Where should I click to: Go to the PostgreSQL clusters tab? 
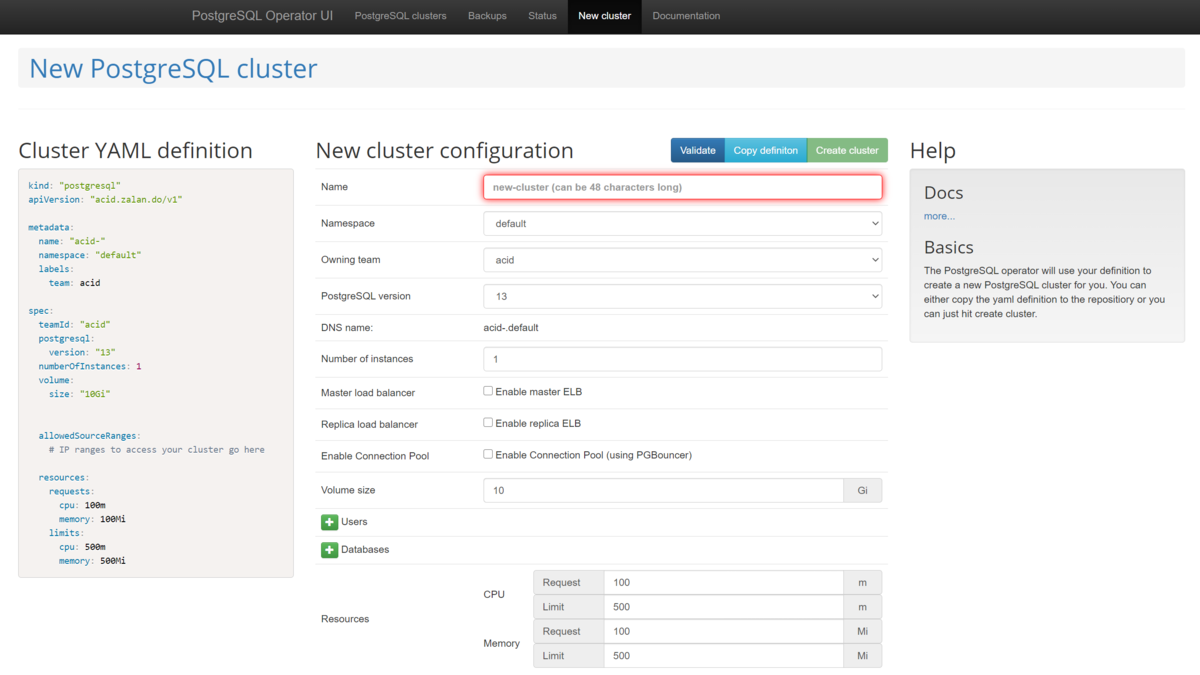pyautogui.click(x=400, y=16)
